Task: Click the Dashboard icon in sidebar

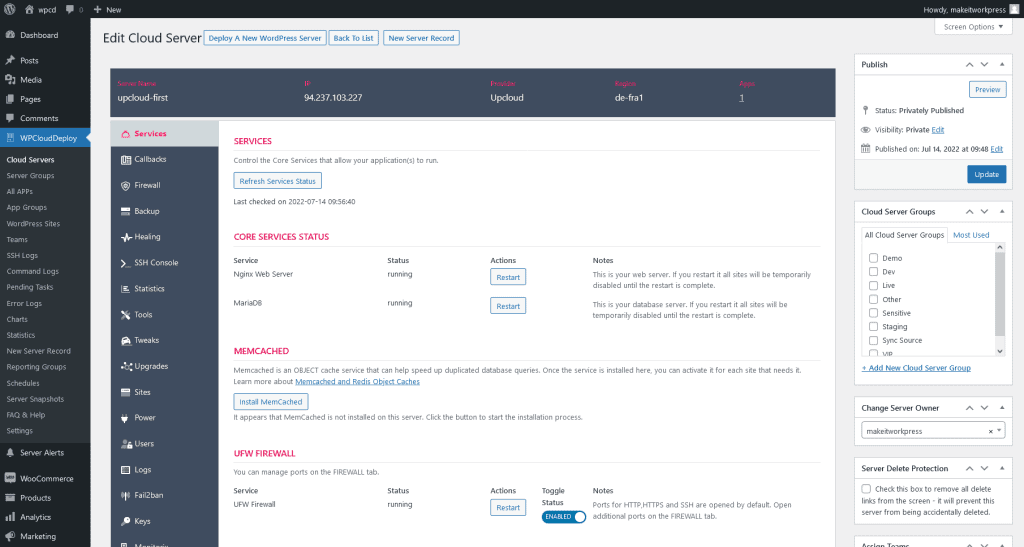Action: [x=10, y=35]
